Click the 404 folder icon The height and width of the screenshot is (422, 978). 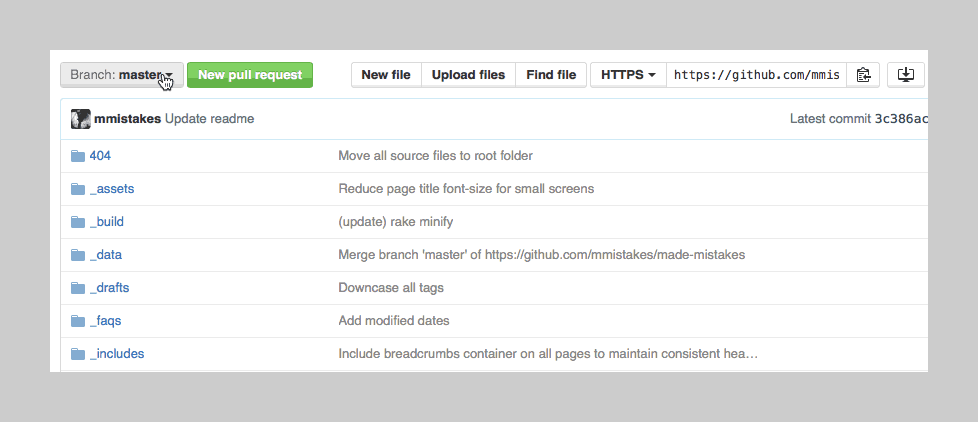[x=78, y=156]
